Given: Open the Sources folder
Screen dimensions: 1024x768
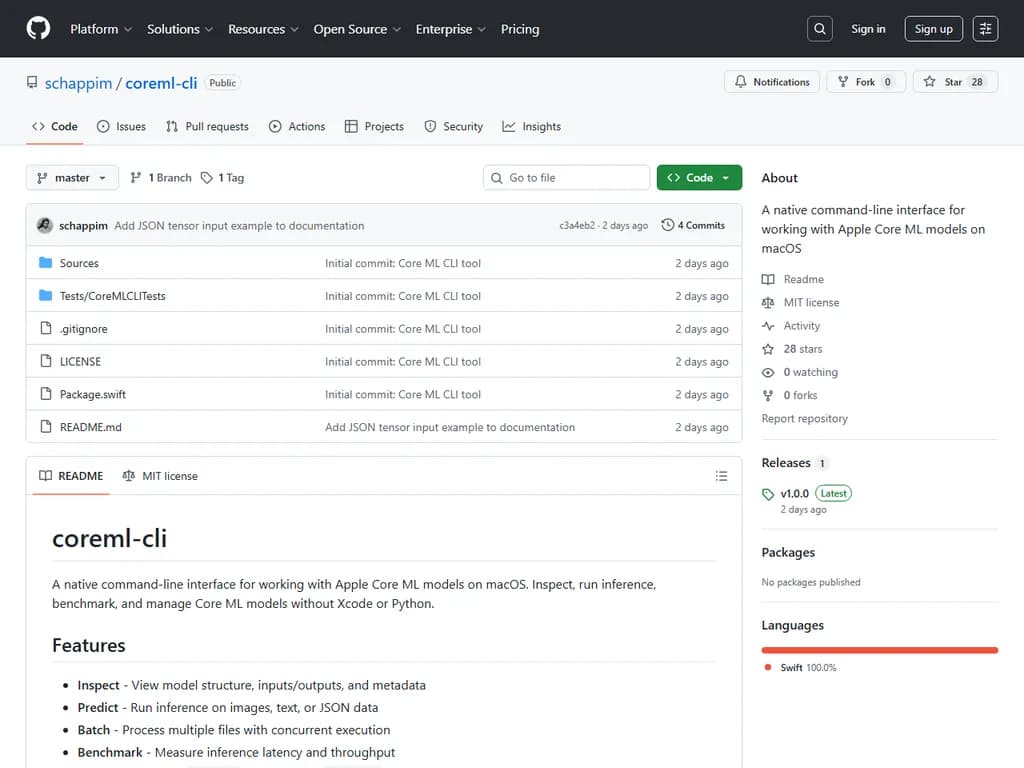Looking at the screenshot, I should [79, 263].
